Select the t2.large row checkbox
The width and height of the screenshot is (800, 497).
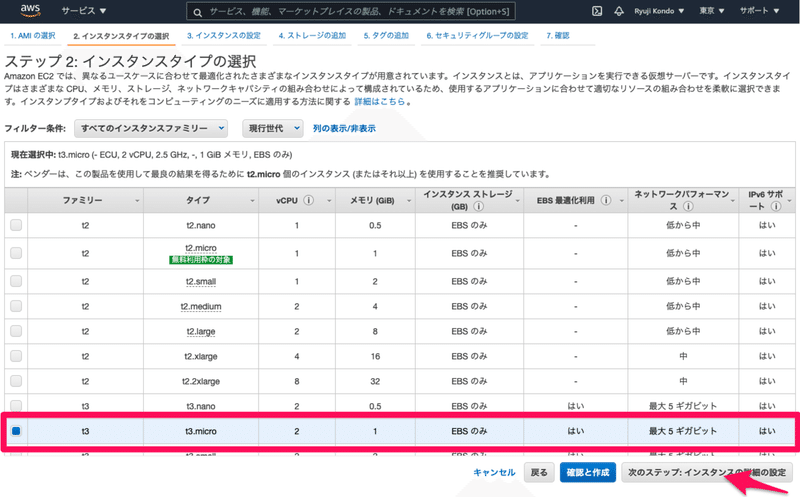(x=16, y=331)
